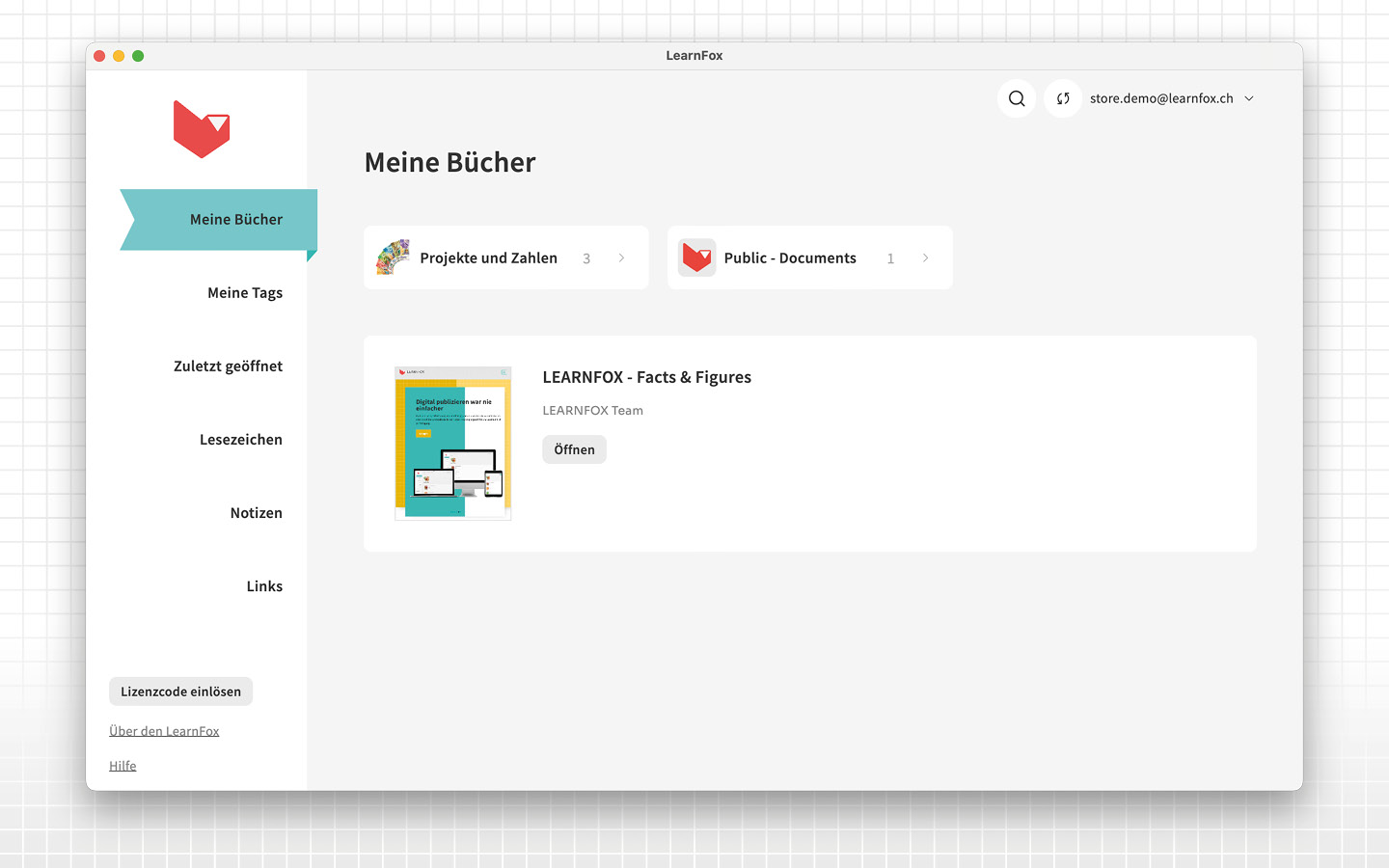Viewport: 1389px width, 868px height.
Task: Click the LEARNFOX - Facts & Figures title
Action: point(646,377)
